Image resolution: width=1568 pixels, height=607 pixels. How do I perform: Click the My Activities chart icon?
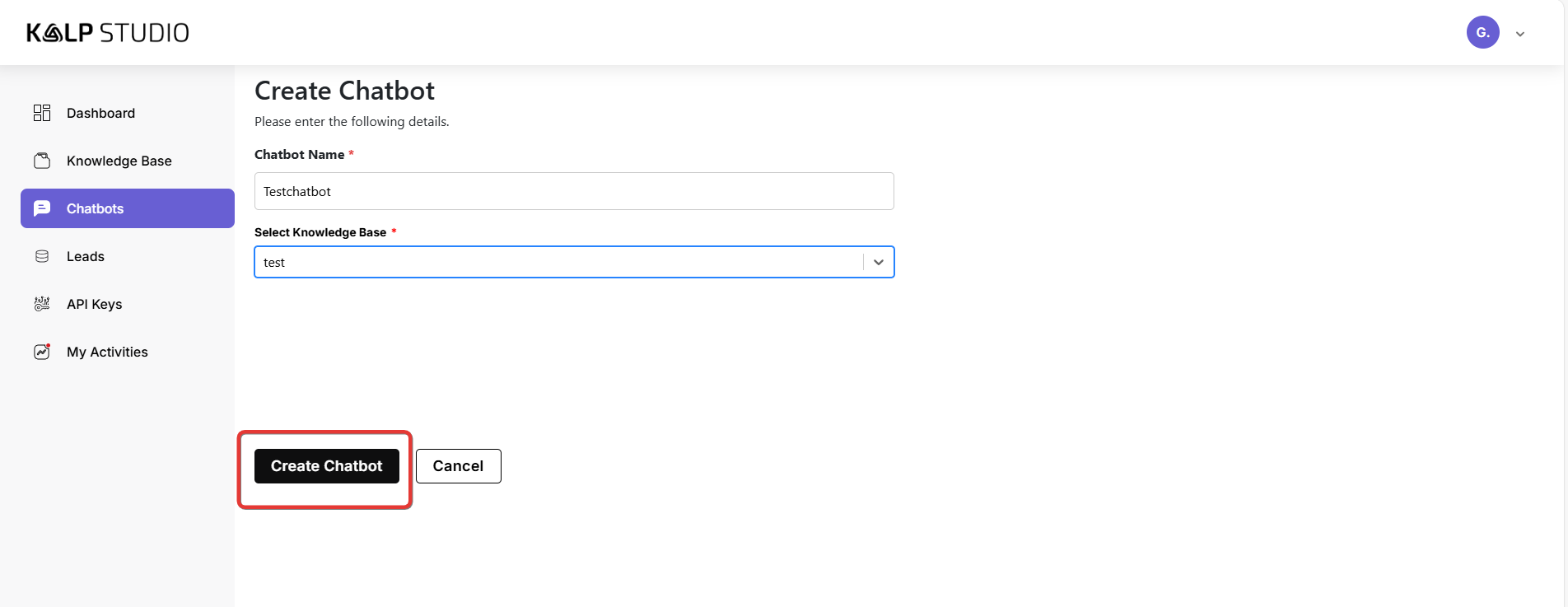42,352
